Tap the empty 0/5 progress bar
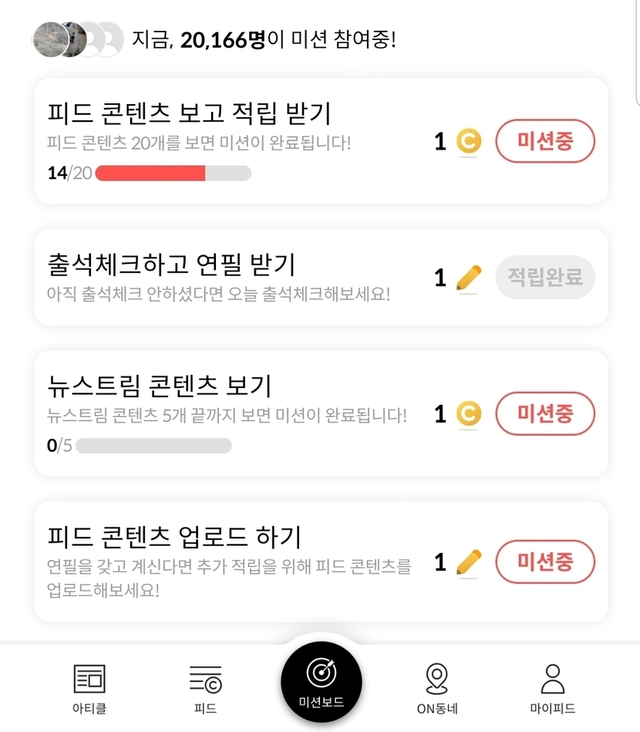This screenshot has width=640, height=732. [x=154, y=445]
